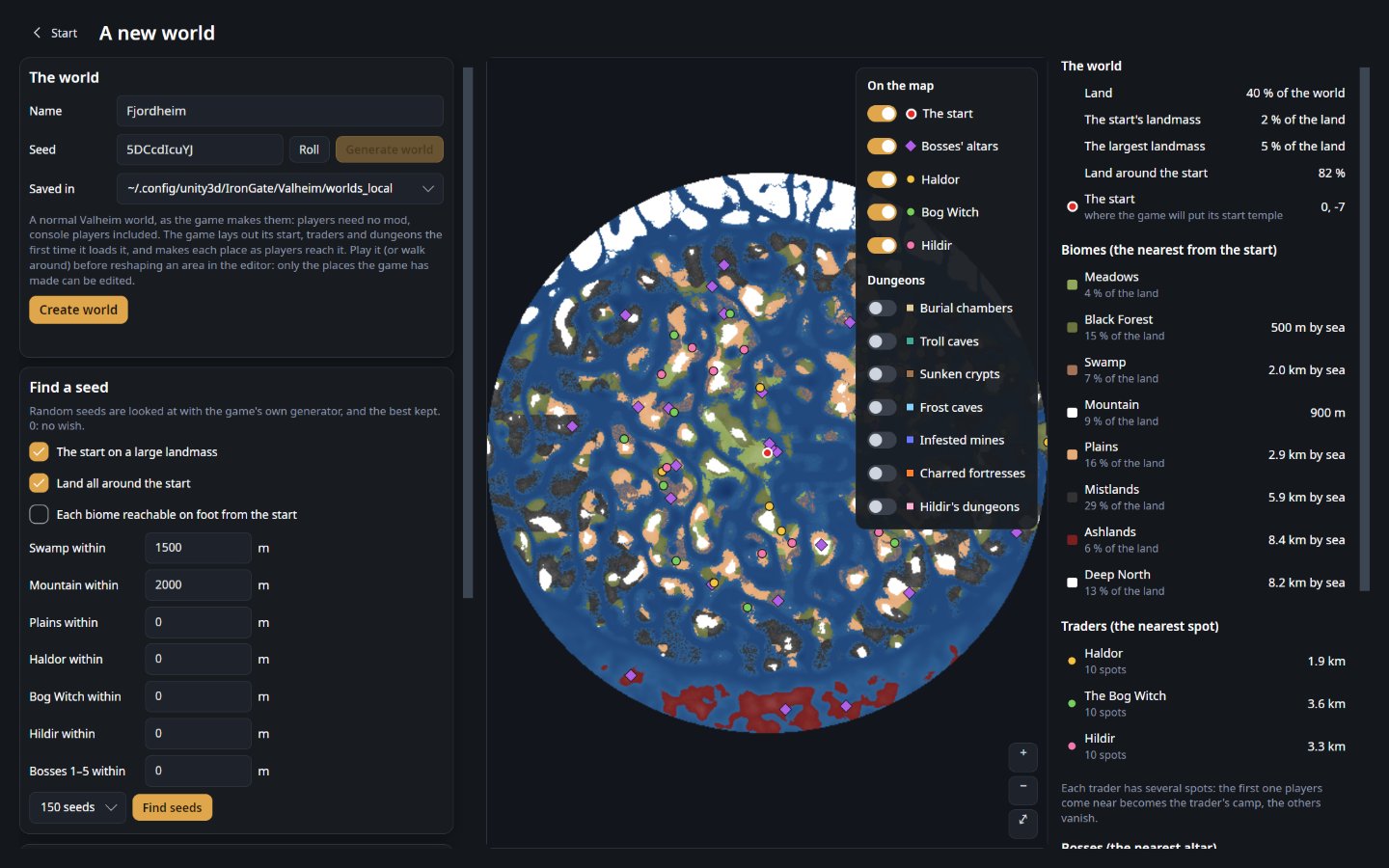This screenshot has width=1389, height=868.
Task: Open the 150 seeds count dropdown
Action: (78, 807)
